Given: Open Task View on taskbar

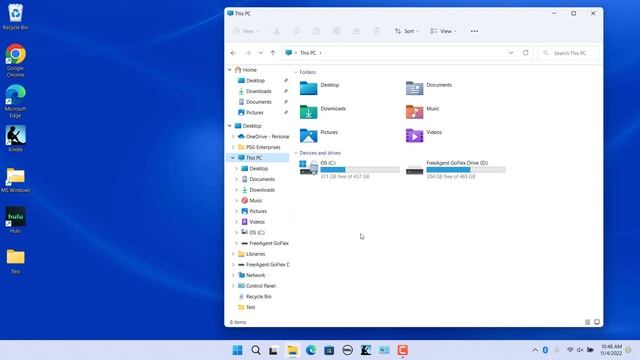Looking at the screenshot, I should point(273,350).
